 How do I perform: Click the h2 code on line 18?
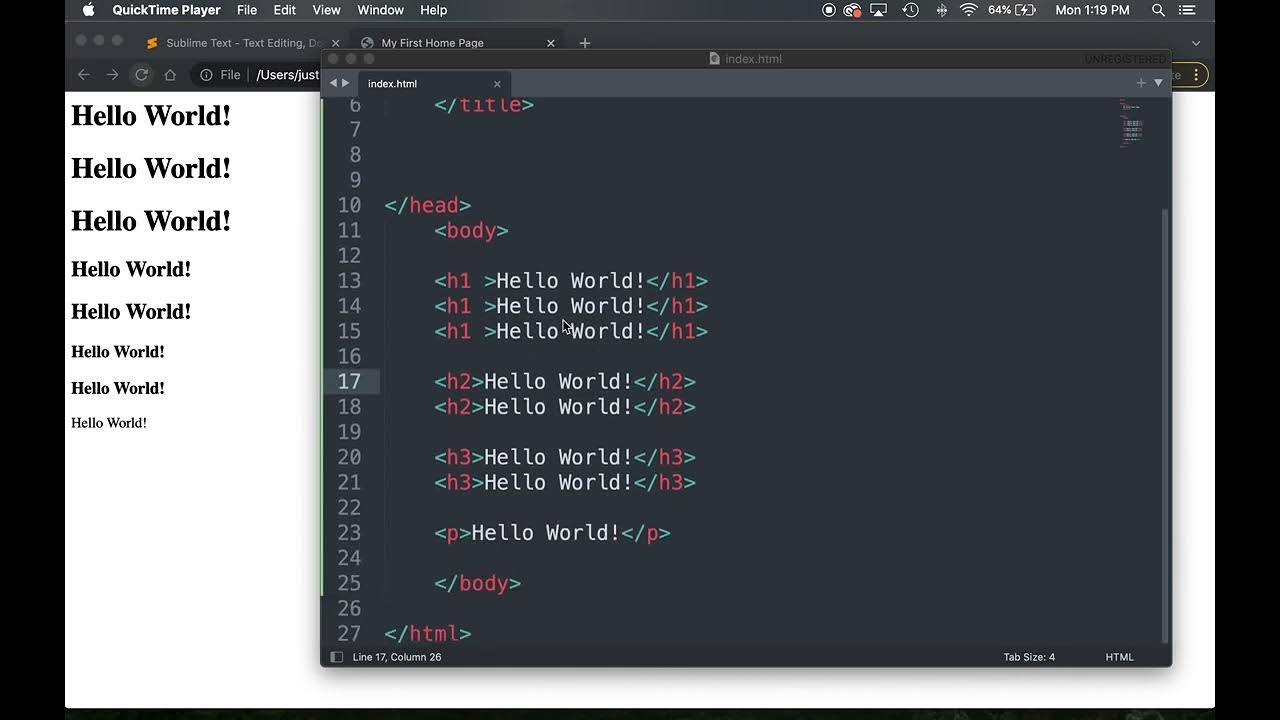pos(565,407)
